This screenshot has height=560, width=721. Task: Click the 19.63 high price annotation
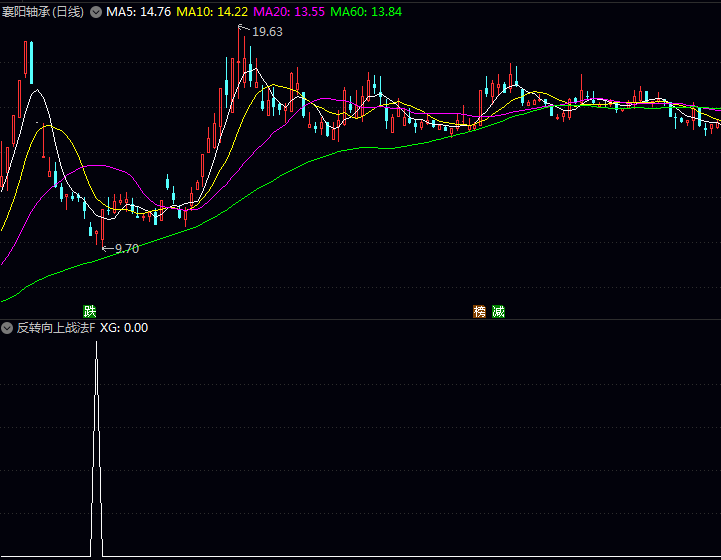click(268, 32)
